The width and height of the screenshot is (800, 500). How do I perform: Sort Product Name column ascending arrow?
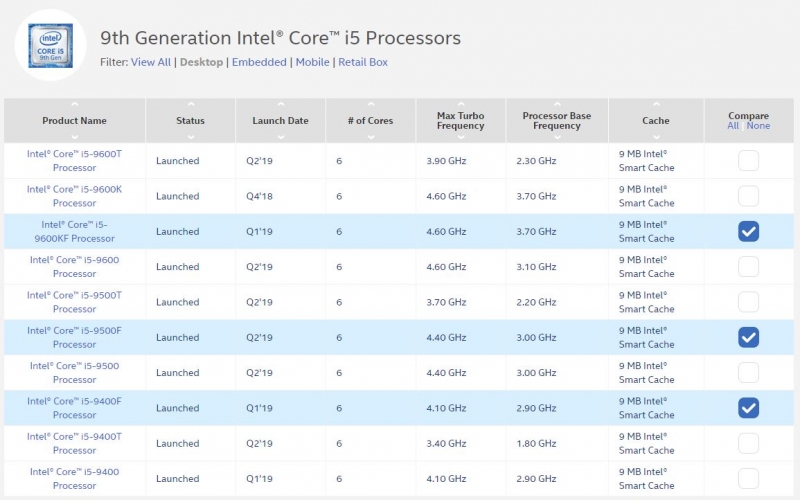pyautogui.click(x=74, y=105)
